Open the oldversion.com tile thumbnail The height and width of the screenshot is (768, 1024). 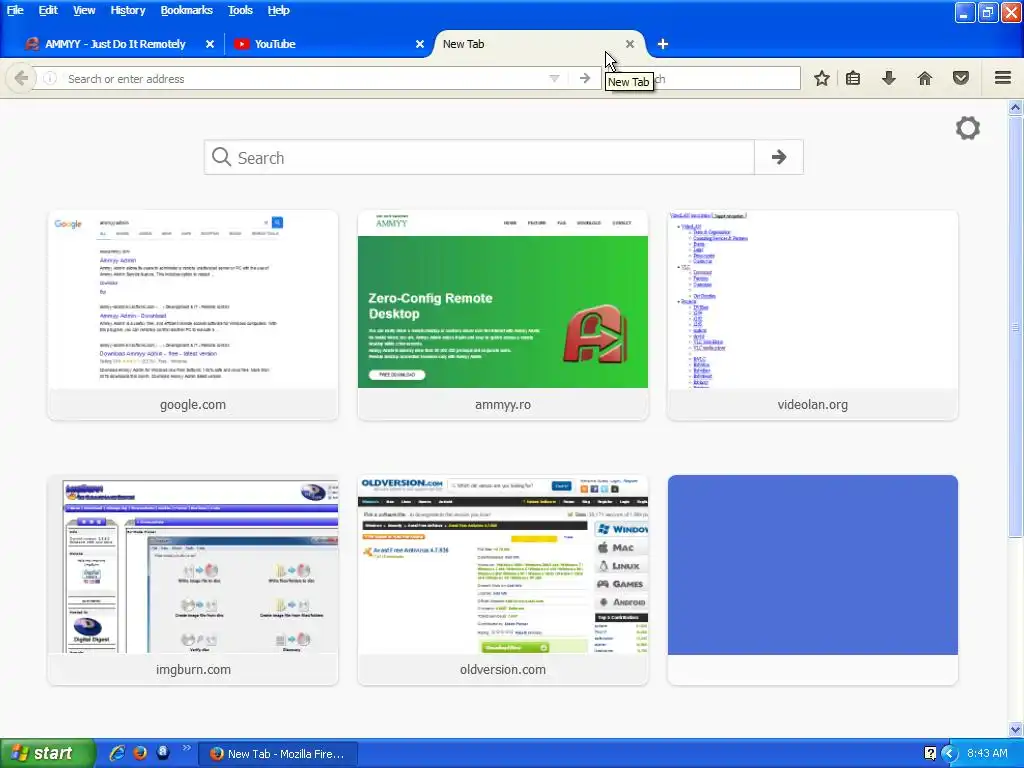(x=503, y=565)
